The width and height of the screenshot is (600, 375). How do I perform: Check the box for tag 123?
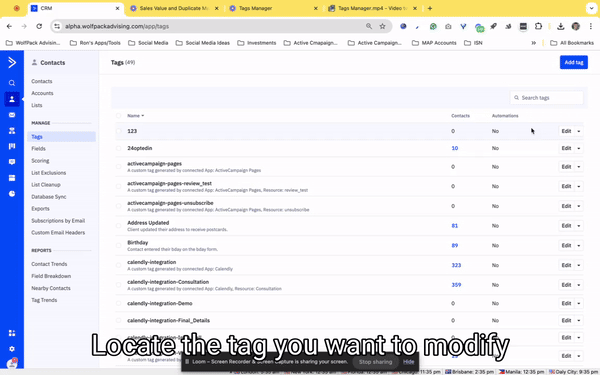(118, 131)
